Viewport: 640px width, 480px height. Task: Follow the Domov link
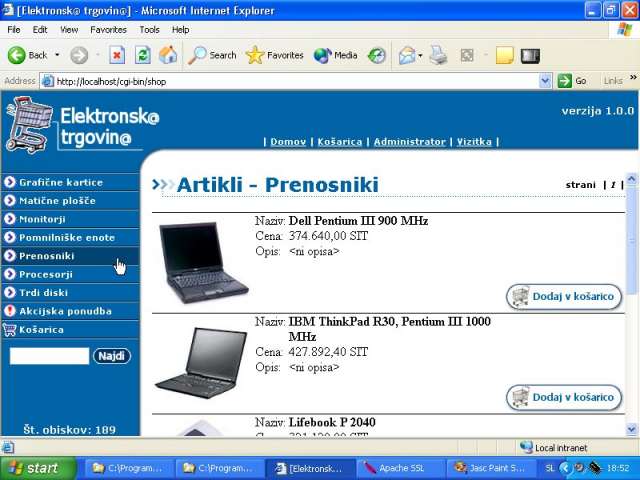[288, 142]
